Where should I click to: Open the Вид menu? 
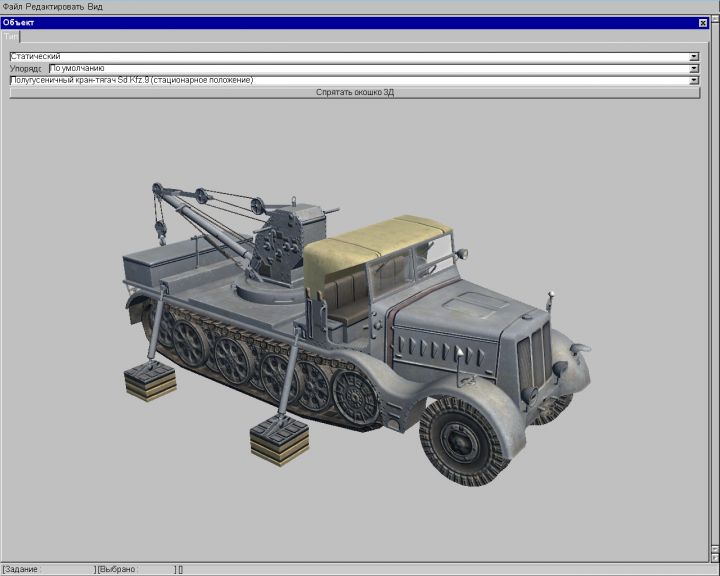[96, 6]
